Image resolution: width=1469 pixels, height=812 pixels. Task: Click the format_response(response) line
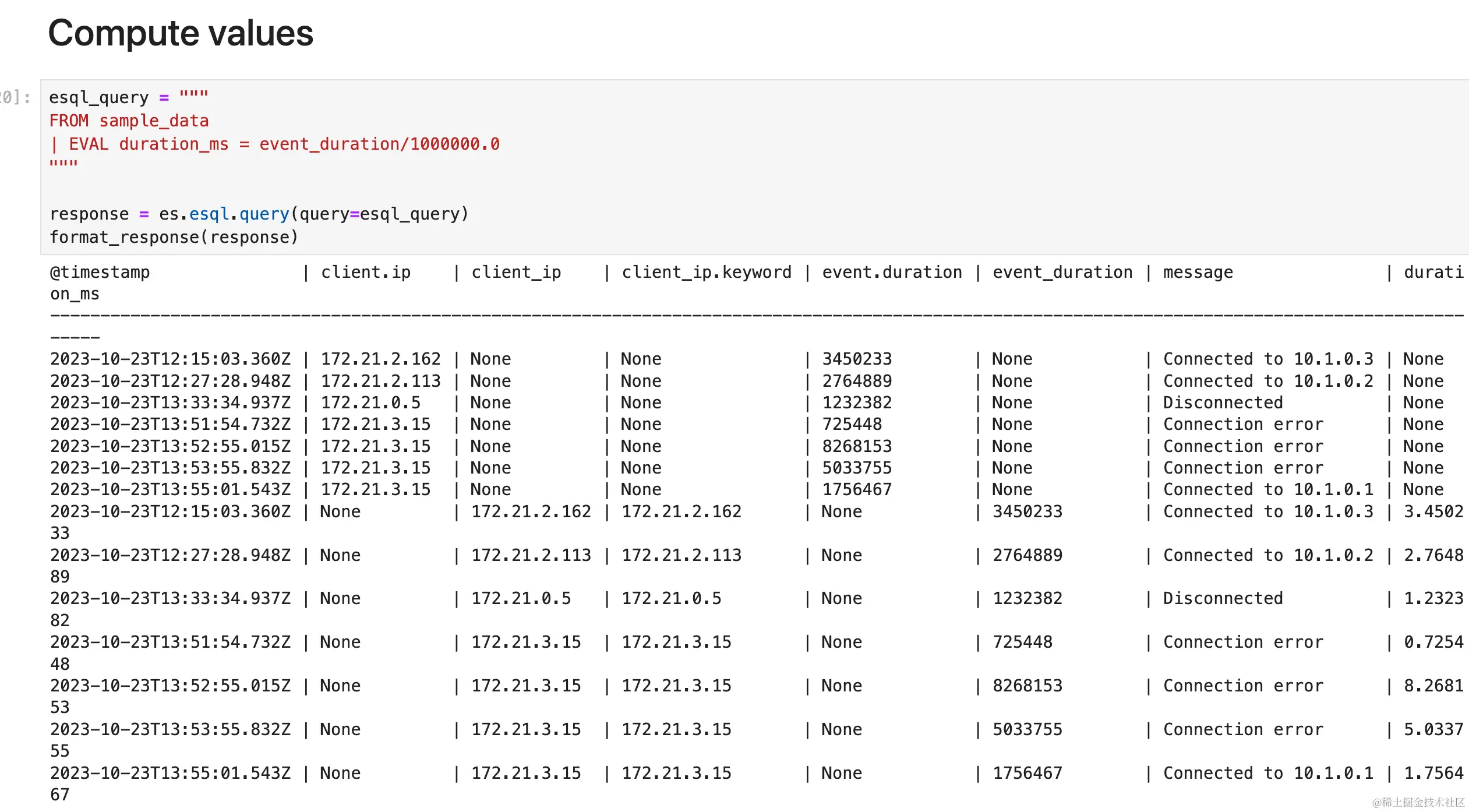[x=174, y=237]
